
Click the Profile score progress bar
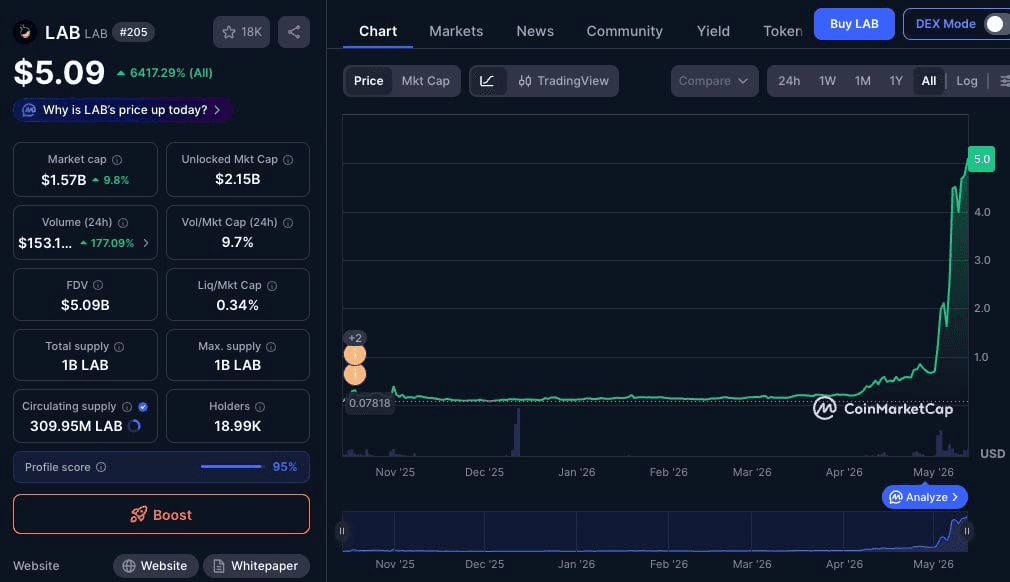click(x=232, y=467)
